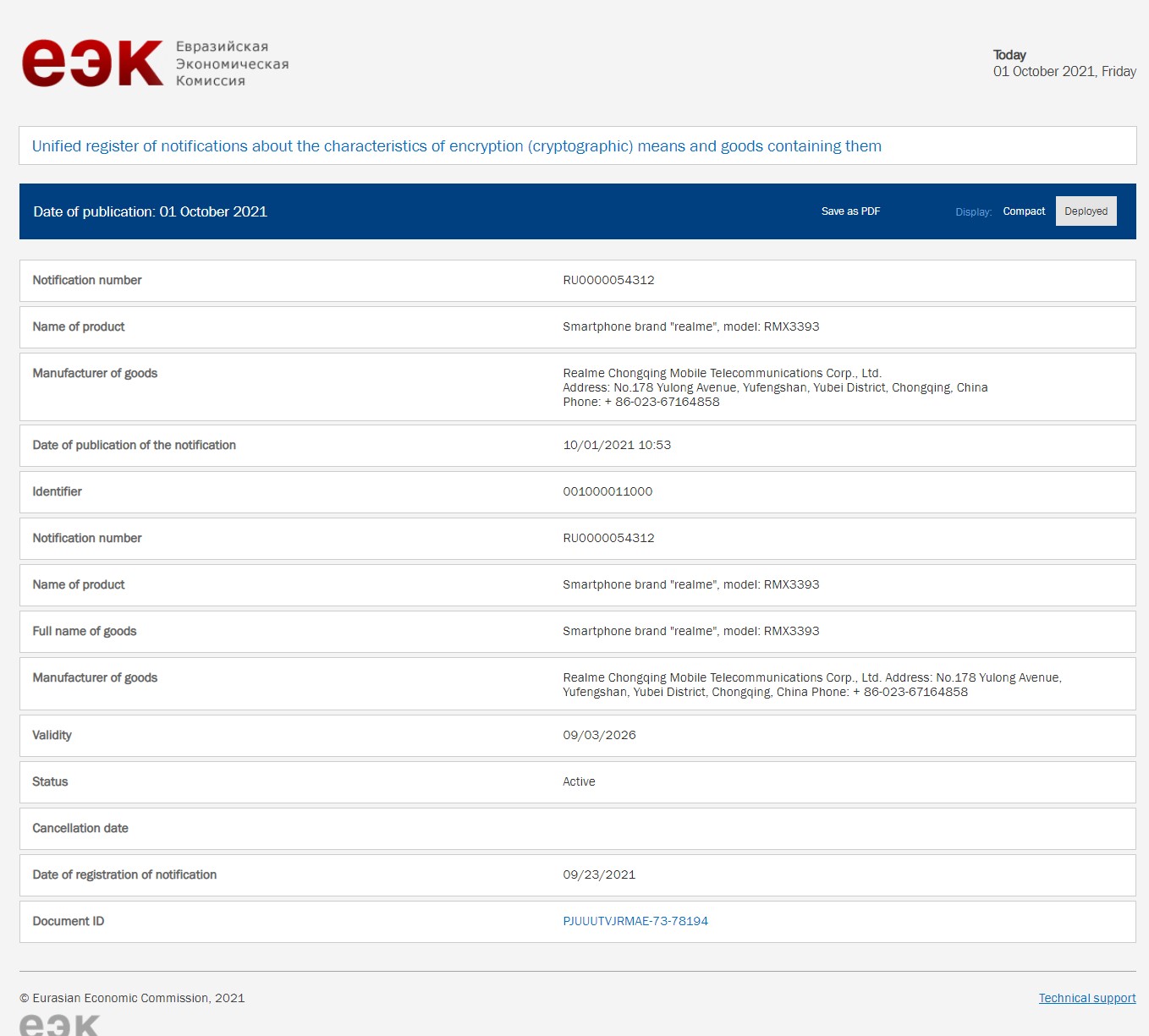Viewport: 1149px width, 1036px height.
Task: Click the Identifier value 001000011000
Action: pyautogui.click(x=608, y=491)
